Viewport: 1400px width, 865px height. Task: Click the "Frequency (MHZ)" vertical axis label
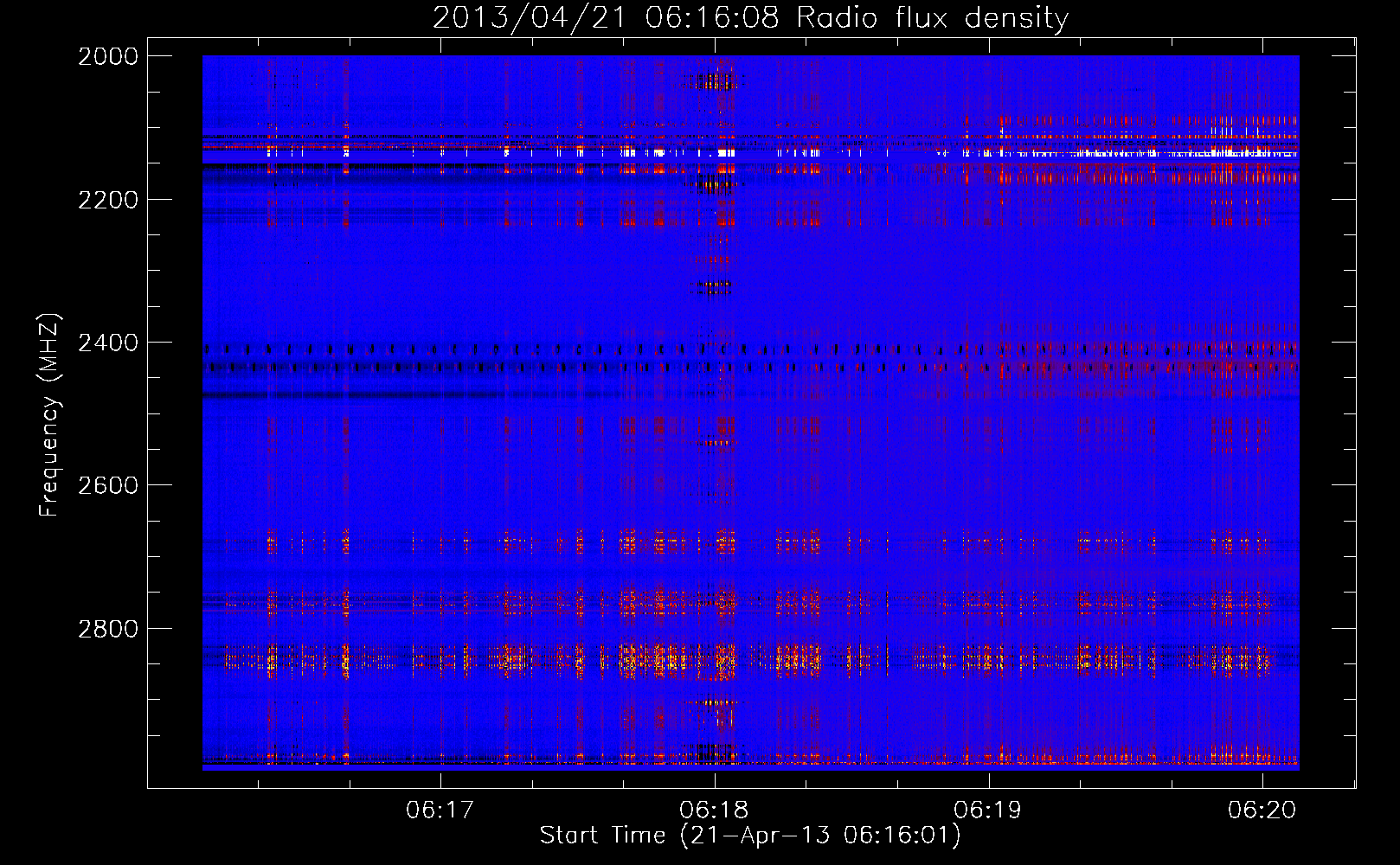click(x=49, y=415)
